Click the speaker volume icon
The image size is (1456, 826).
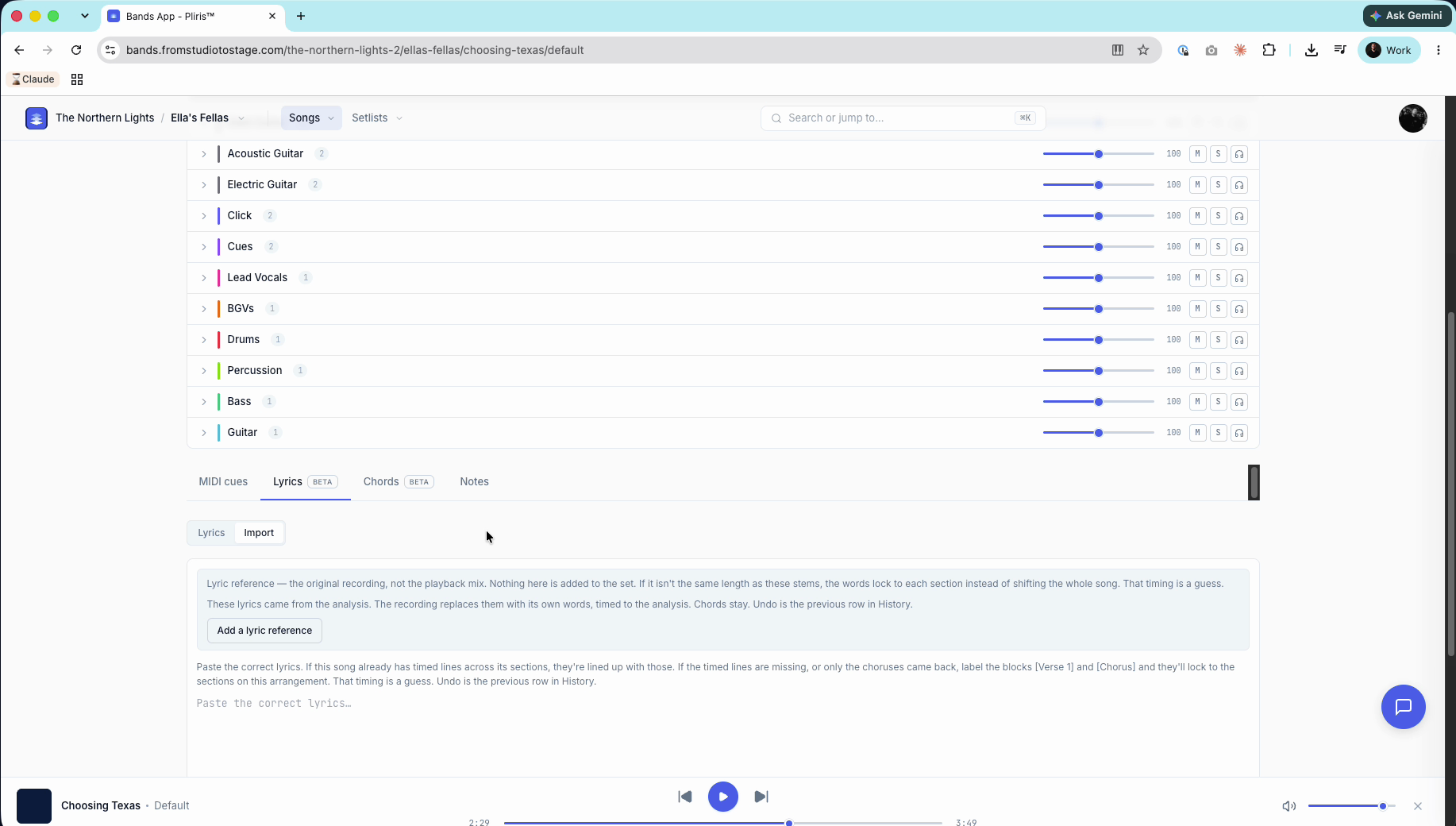tap(1288, 806)
